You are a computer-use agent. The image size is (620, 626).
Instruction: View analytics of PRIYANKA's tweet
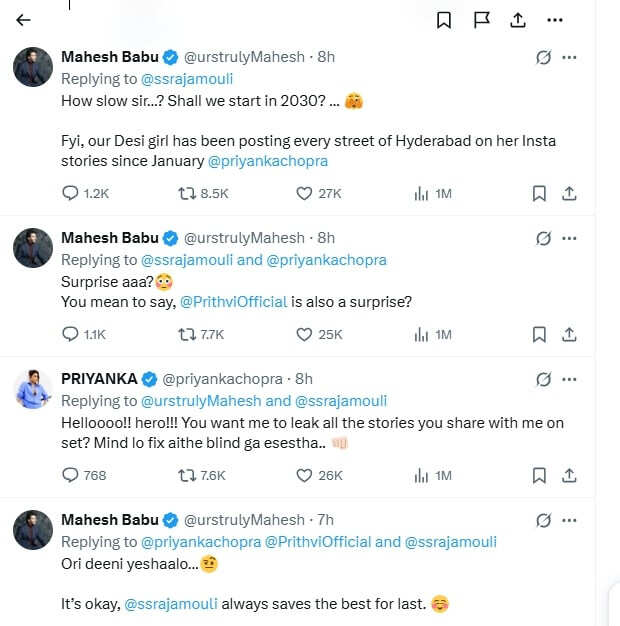tap(421, 475)
